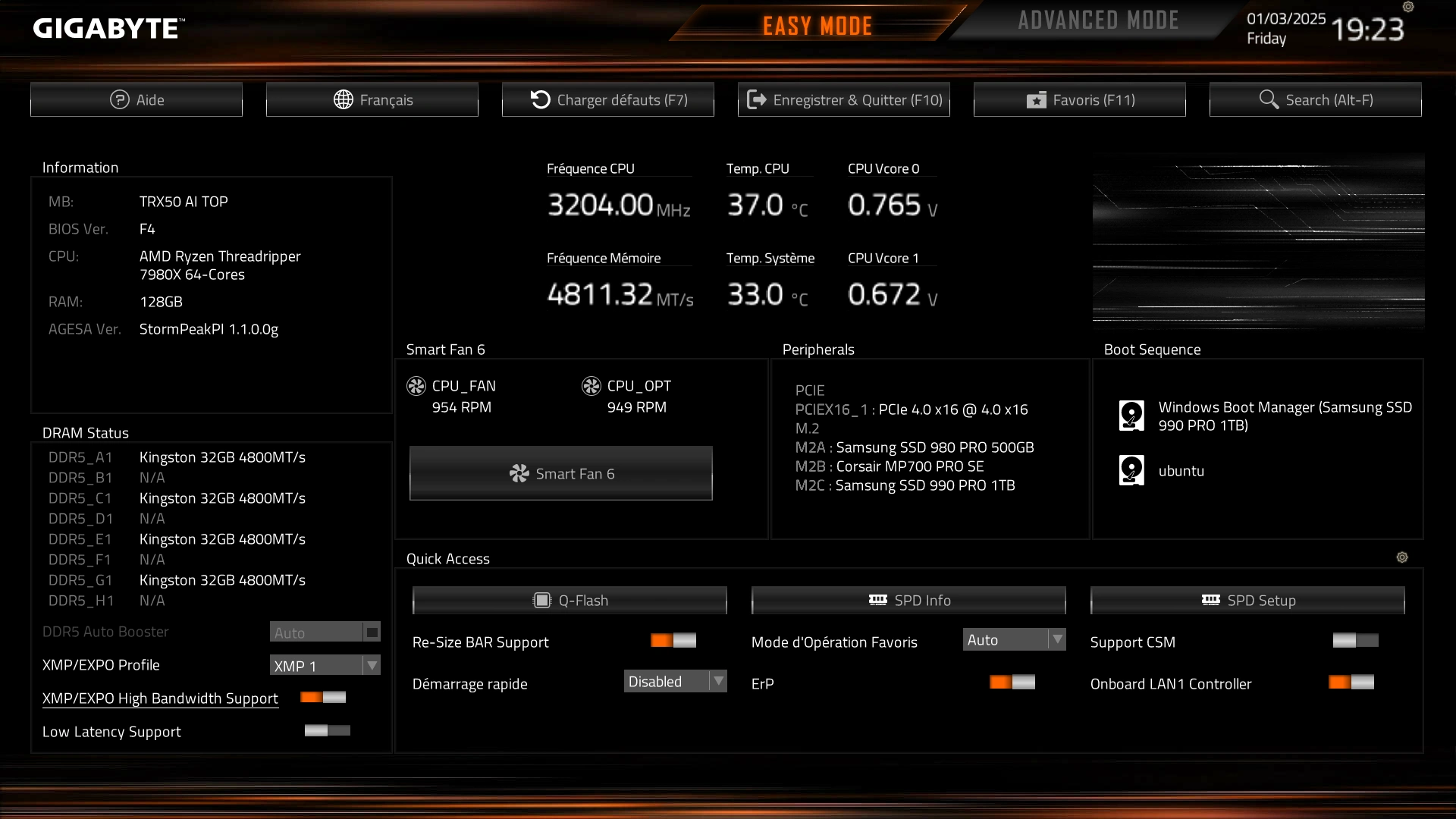This screenshot has width=1456, height=819.
Task: Click the 4811.32 MT/s memory frequency value
Action: click(x=620, y=294)
